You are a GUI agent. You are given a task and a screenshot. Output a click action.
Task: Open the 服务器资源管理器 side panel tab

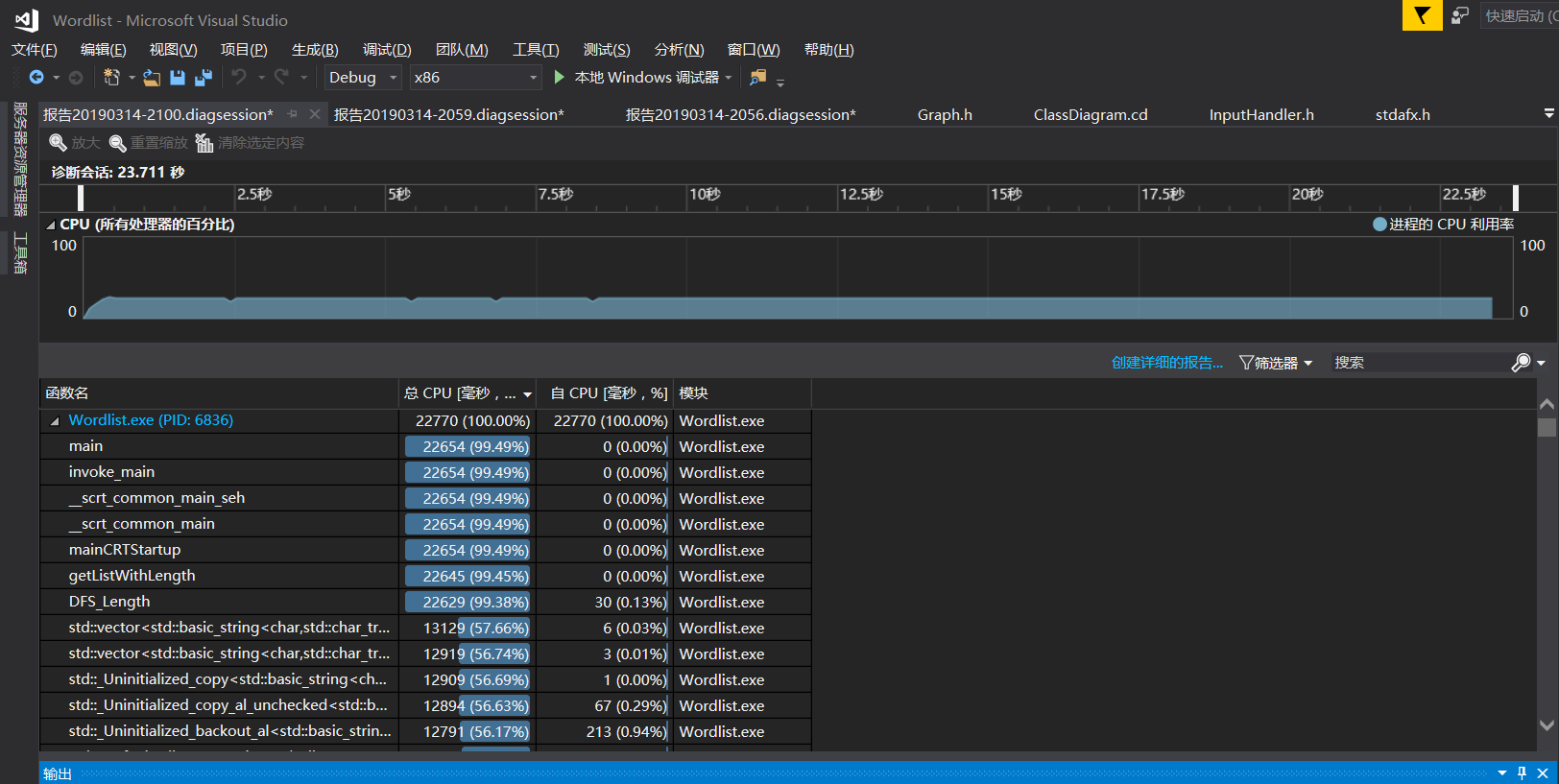click(x=20, y=159)
